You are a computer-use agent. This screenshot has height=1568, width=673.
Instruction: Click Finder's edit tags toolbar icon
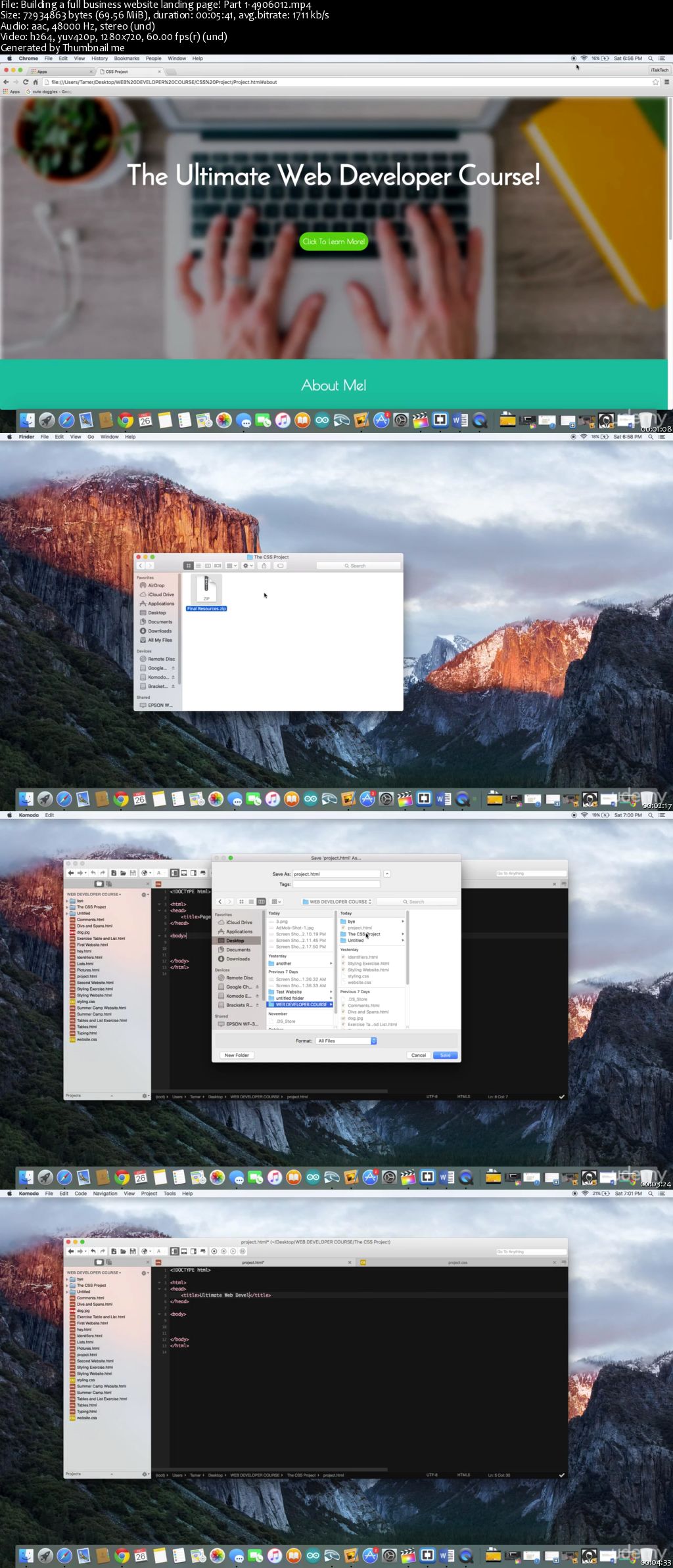point(280,566)
